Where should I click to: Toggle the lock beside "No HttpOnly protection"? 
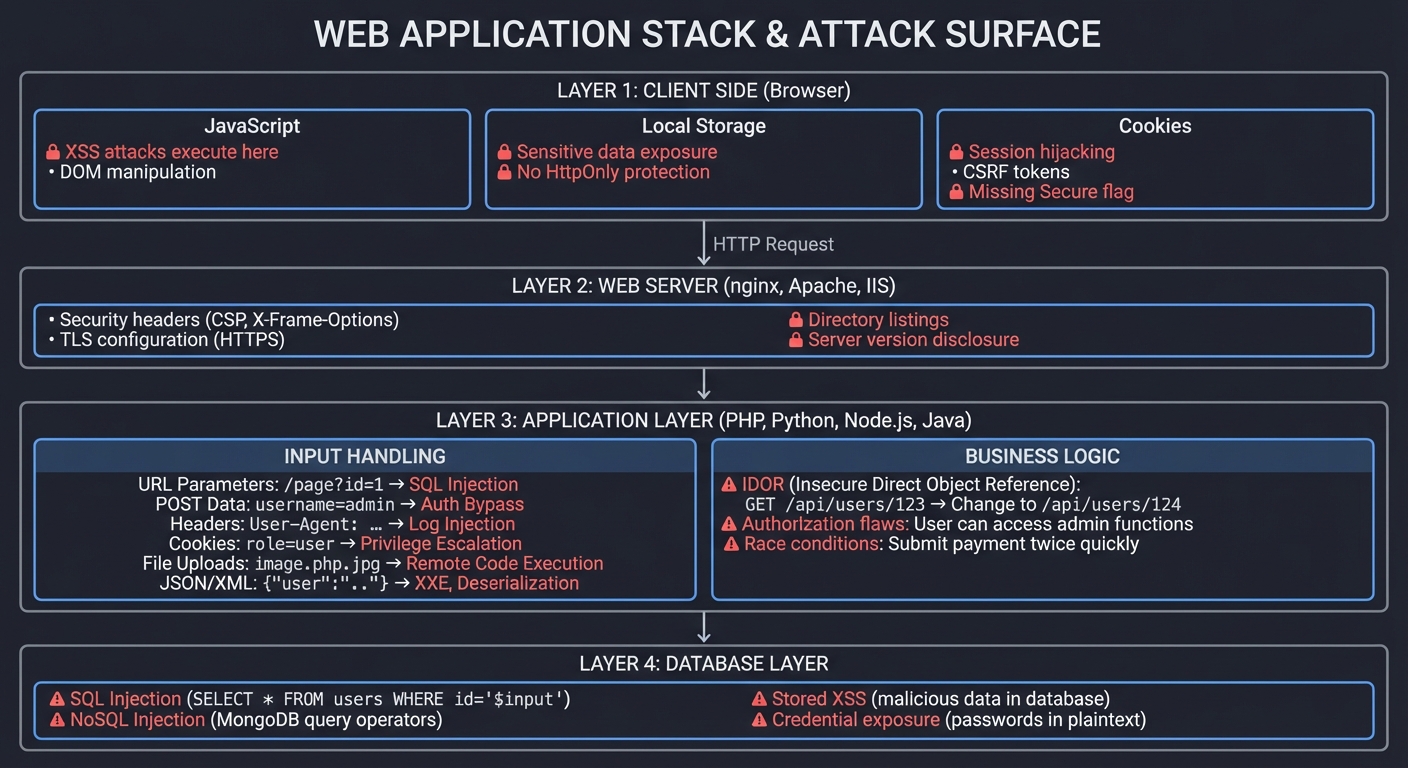504,172
